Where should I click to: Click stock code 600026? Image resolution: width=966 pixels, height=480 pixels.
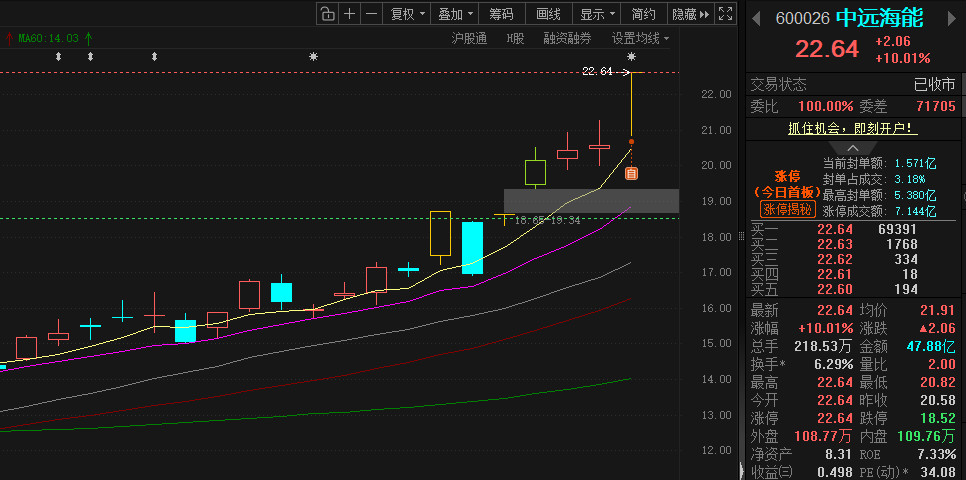click(x=802, y=19)
